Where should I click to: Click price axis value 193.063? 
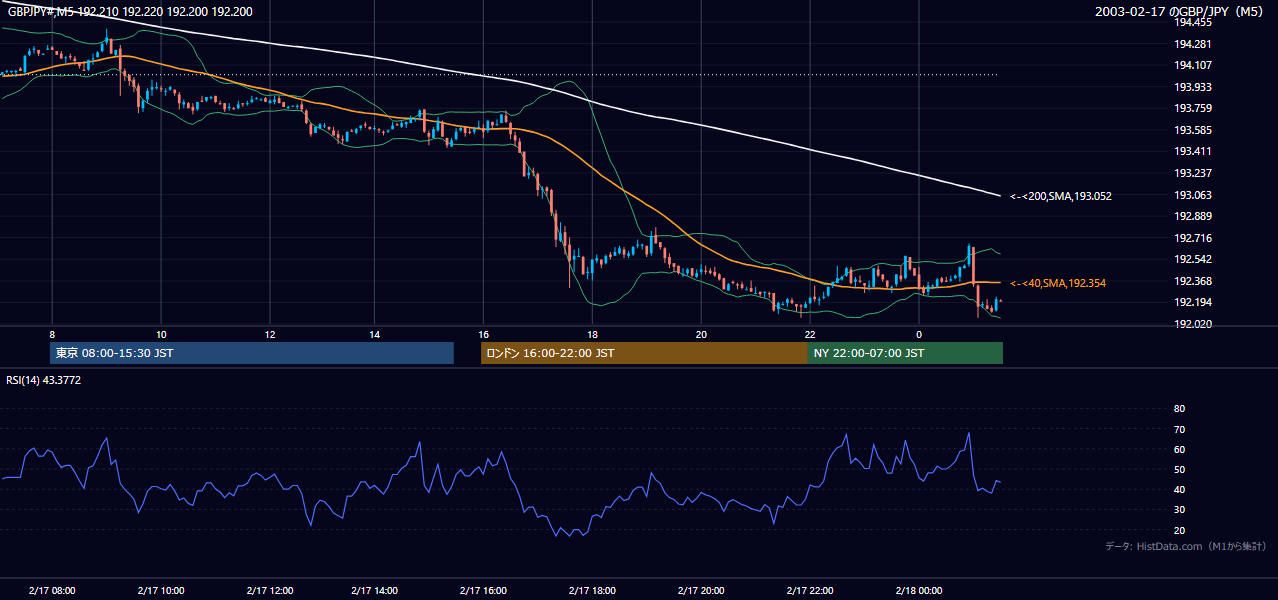[x=1193, y=195]
